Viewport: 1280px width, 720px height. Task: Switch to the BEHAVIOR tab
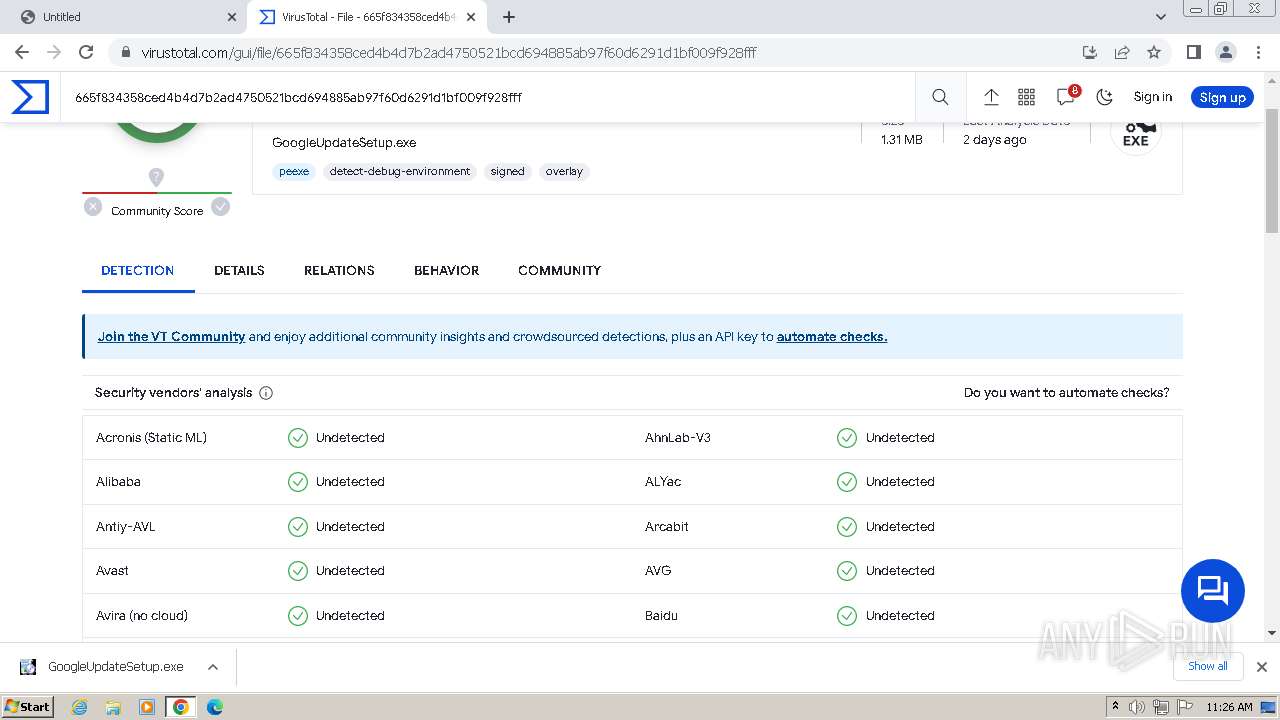(x=446, y=270)
